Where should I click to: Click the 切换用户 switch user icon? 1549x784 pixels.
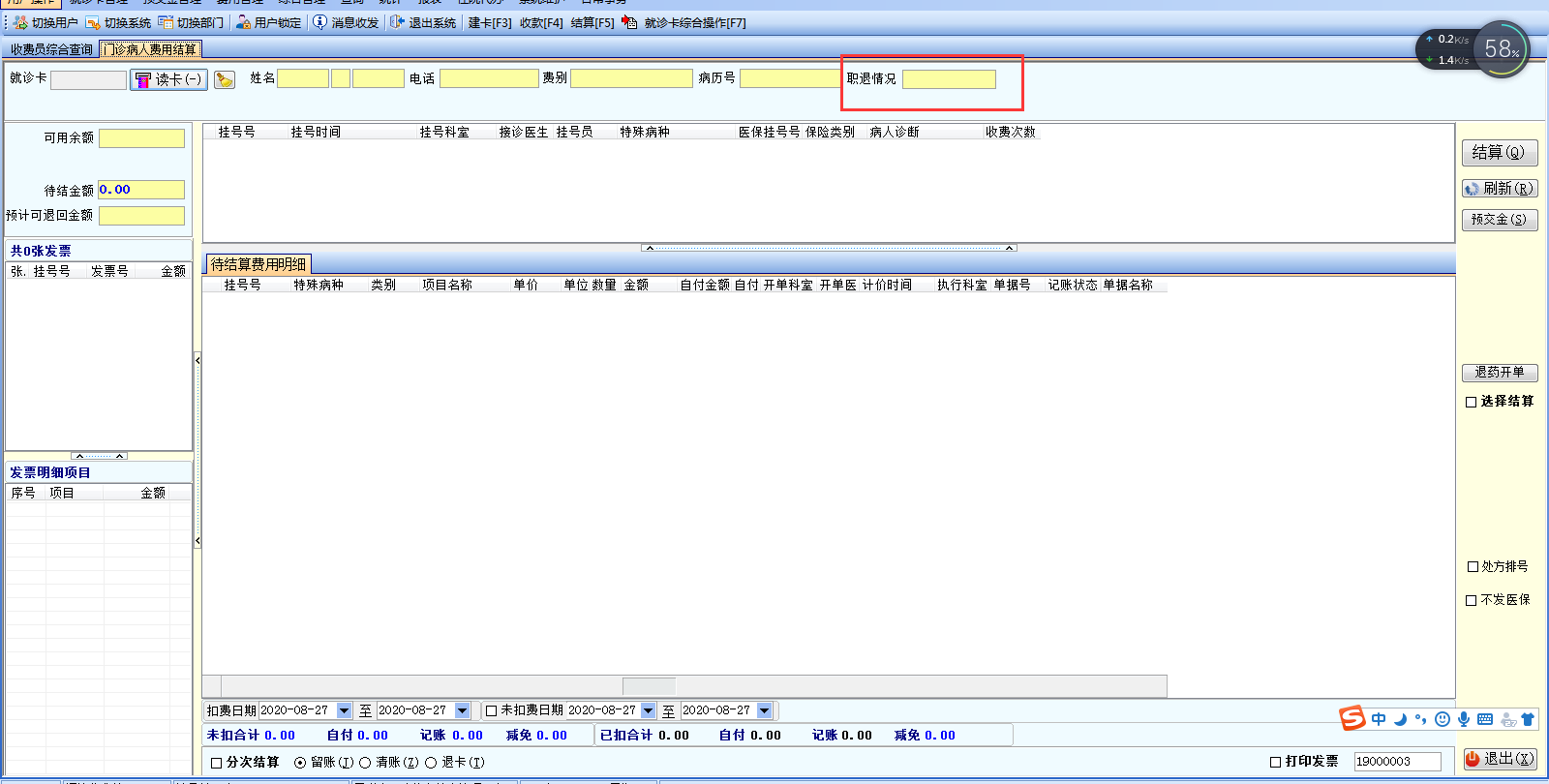click(x=20, y=22)
